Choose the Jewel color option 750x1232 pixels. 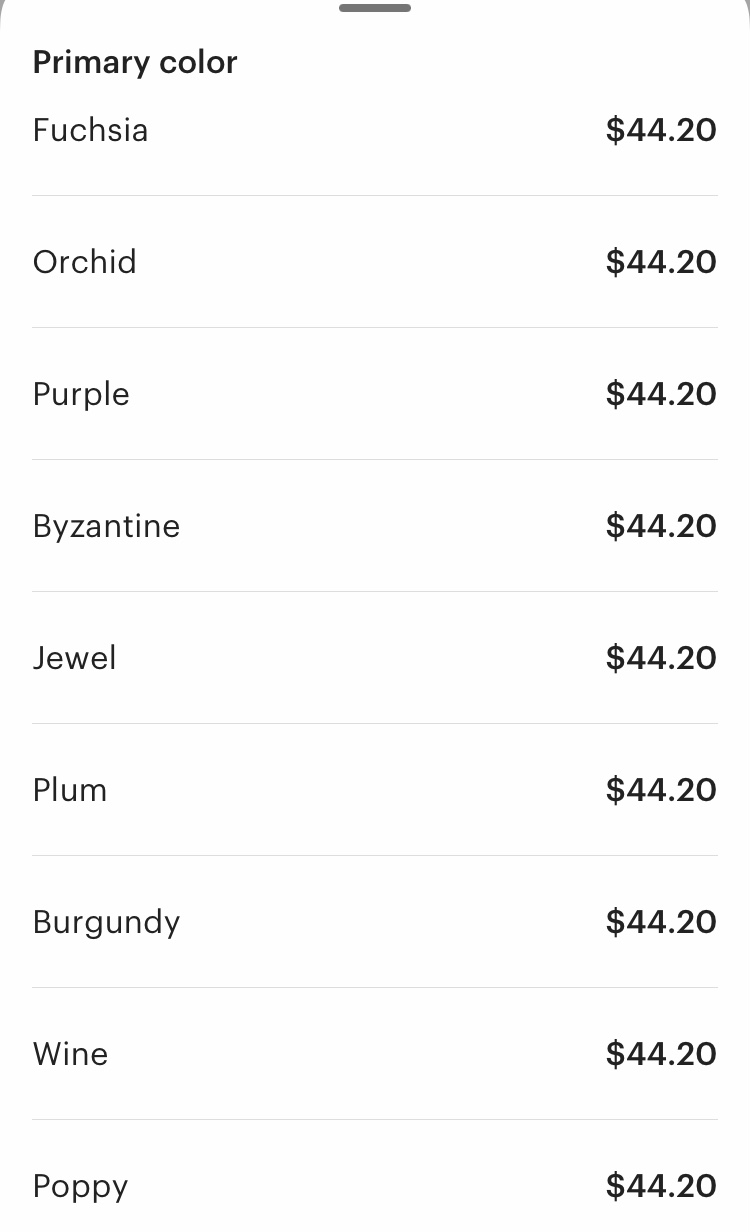[375, 658]
